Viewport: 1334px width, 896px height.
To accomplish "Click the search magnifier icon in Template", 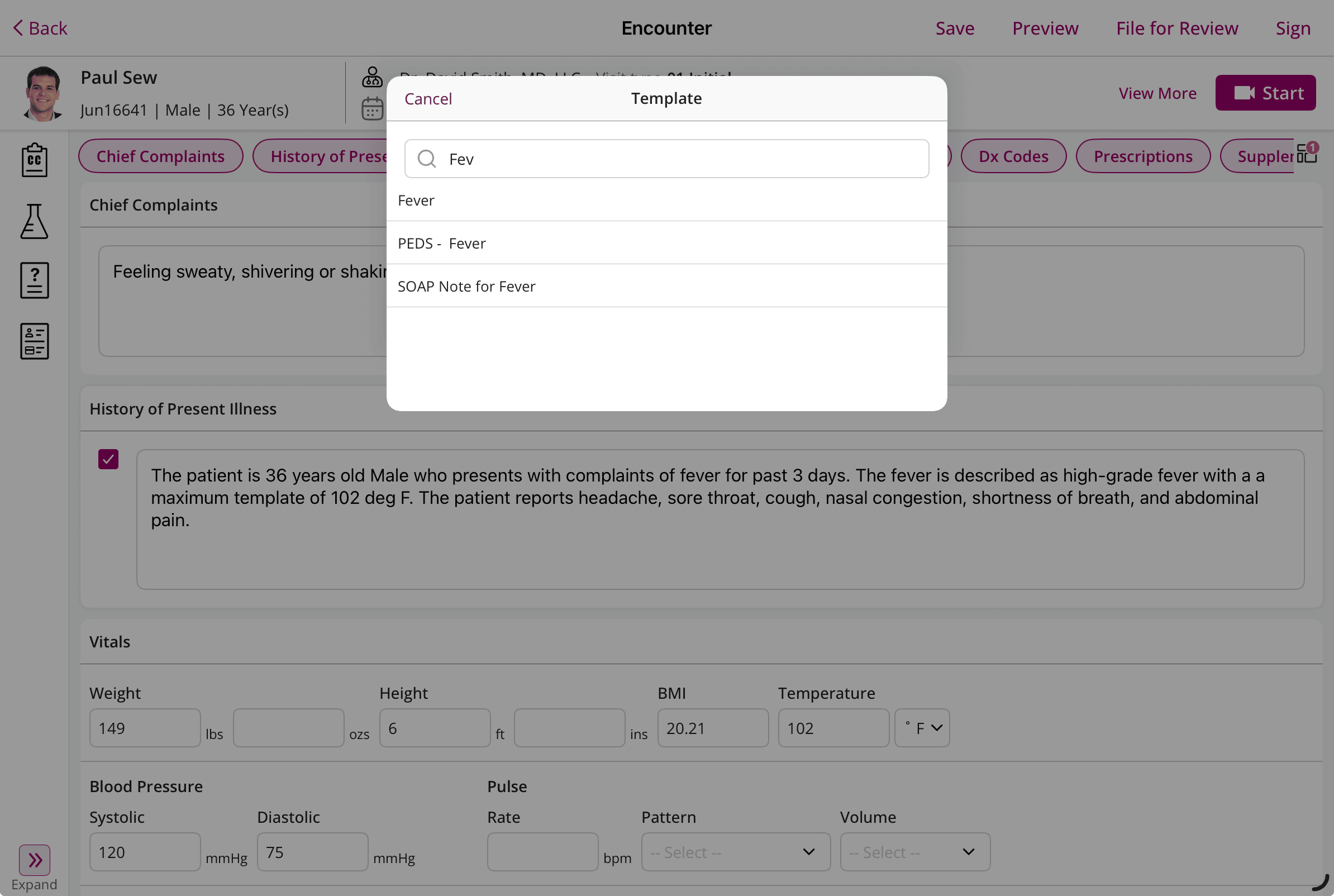I will [427, 159].
